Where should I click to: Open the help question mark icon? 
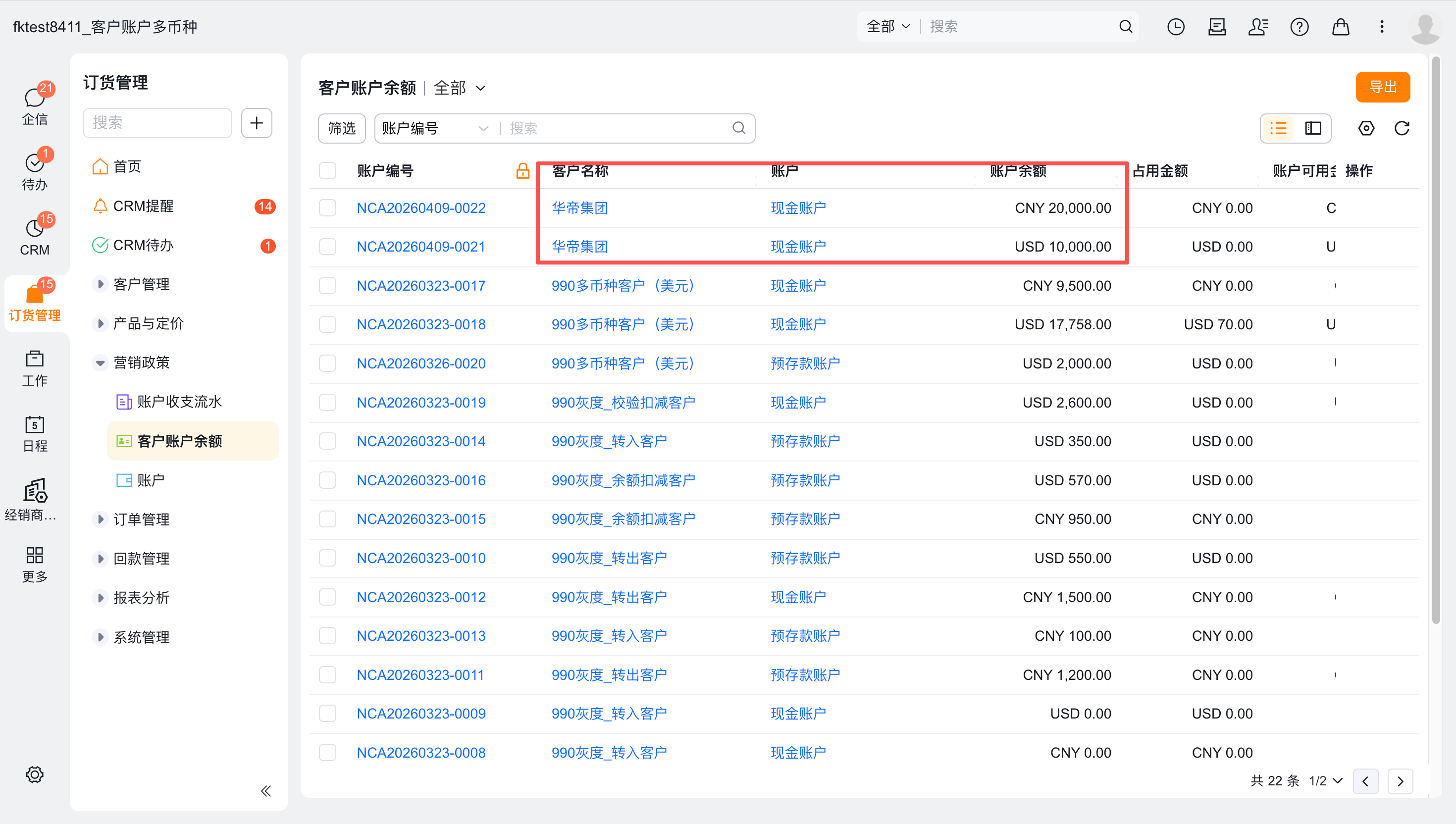tap(1299, 27)
